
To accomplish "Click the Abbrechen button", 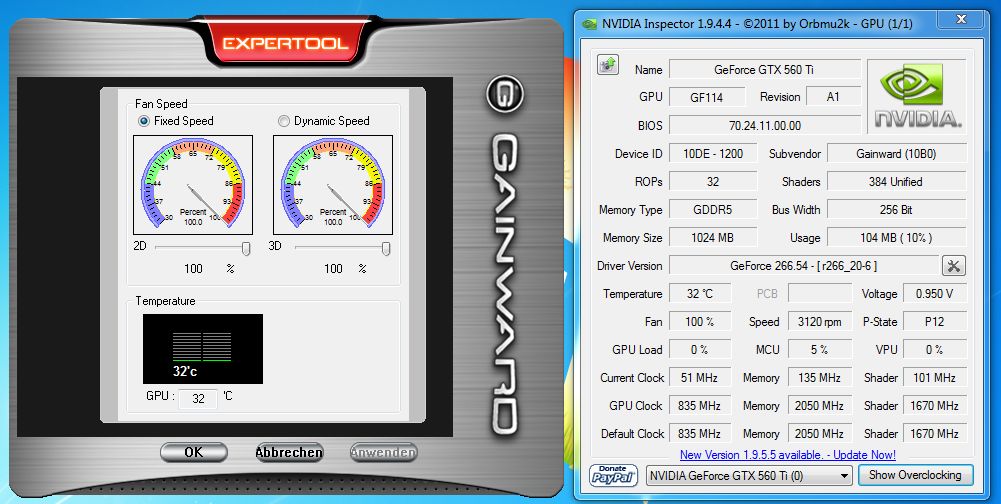I will (289, 452).
